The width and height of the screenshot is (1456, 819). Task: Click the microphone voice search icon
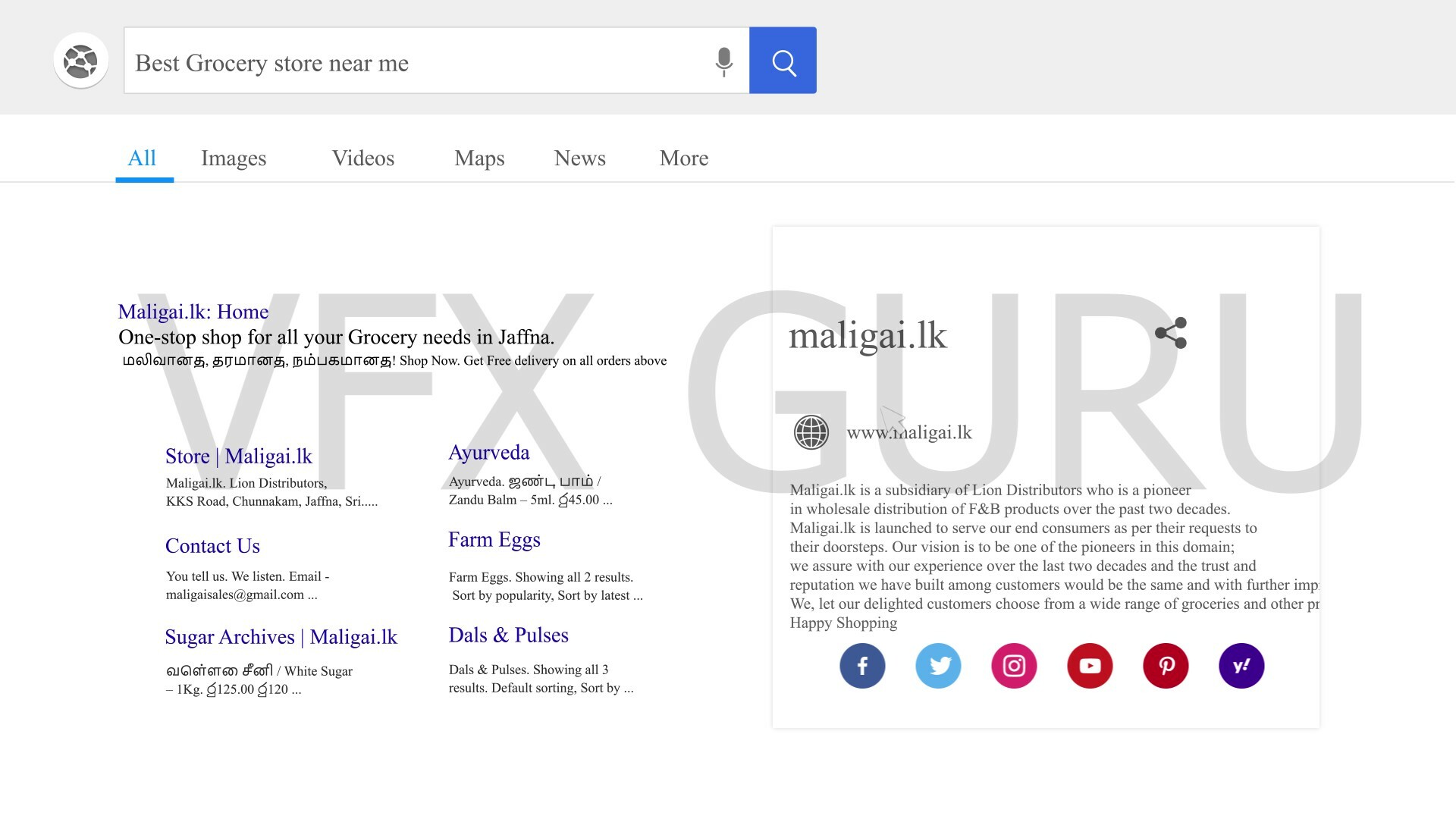(x=723, y=61)
